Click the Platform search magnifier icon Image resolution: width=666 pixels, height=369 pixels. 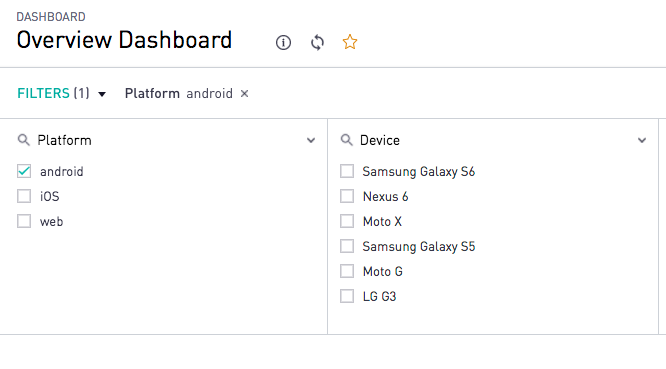point(24,140)
